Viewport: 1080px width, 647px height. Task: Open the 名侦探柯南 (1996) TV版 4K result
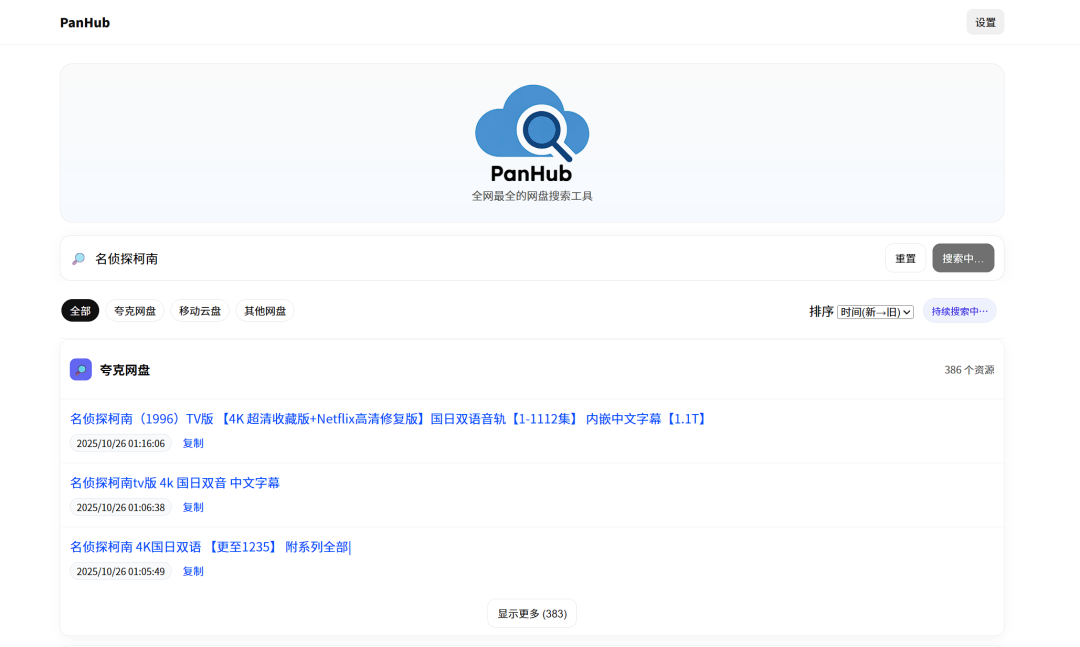pos(389,419)
